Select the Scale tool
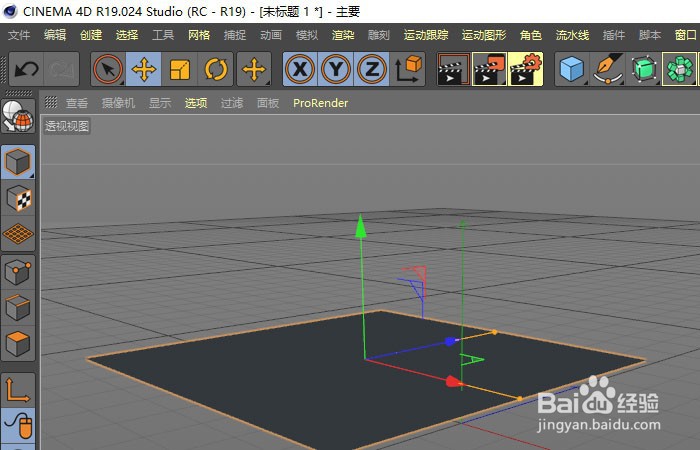The image size is (700, 450). coord(179,69)
